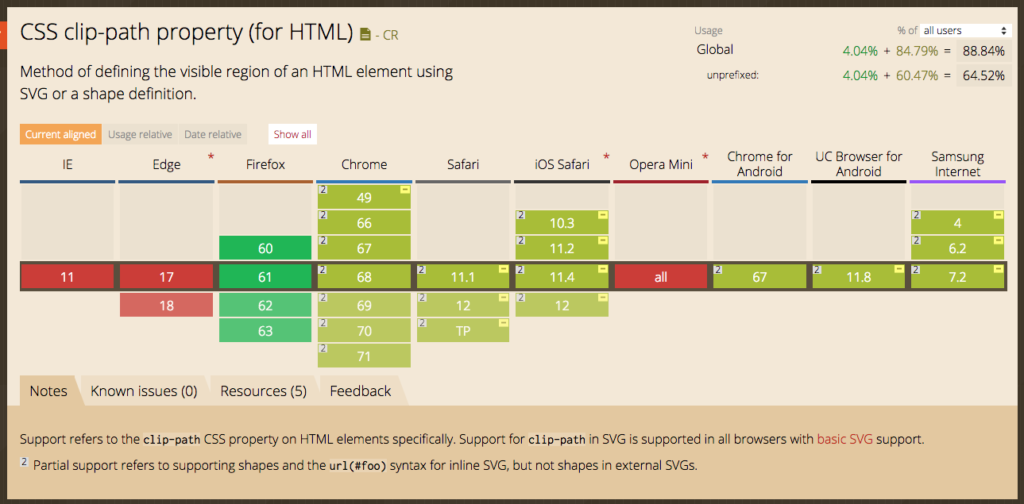Click the Edge 17 support cell
Image resolution: width=1024 pixels, height=504 pixels.
click(167, 277)
